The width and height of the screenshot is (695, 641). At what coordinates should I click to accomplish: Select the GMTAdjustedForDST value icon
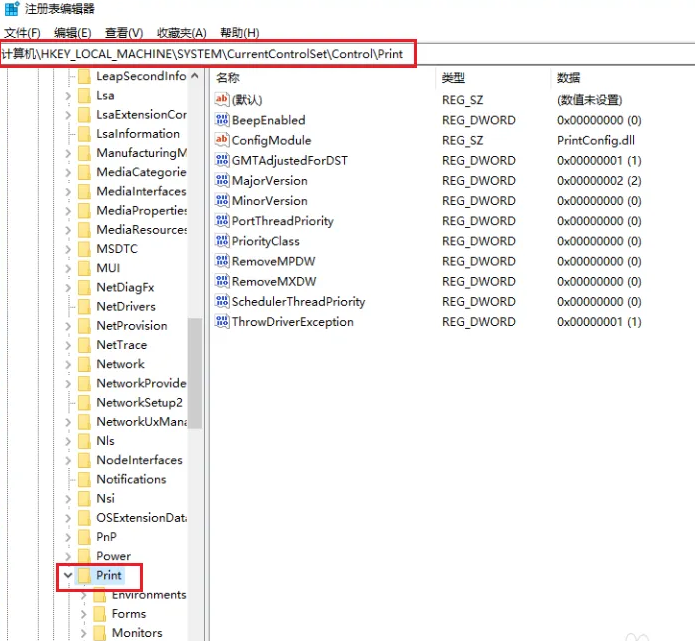(x=222, y=160)
